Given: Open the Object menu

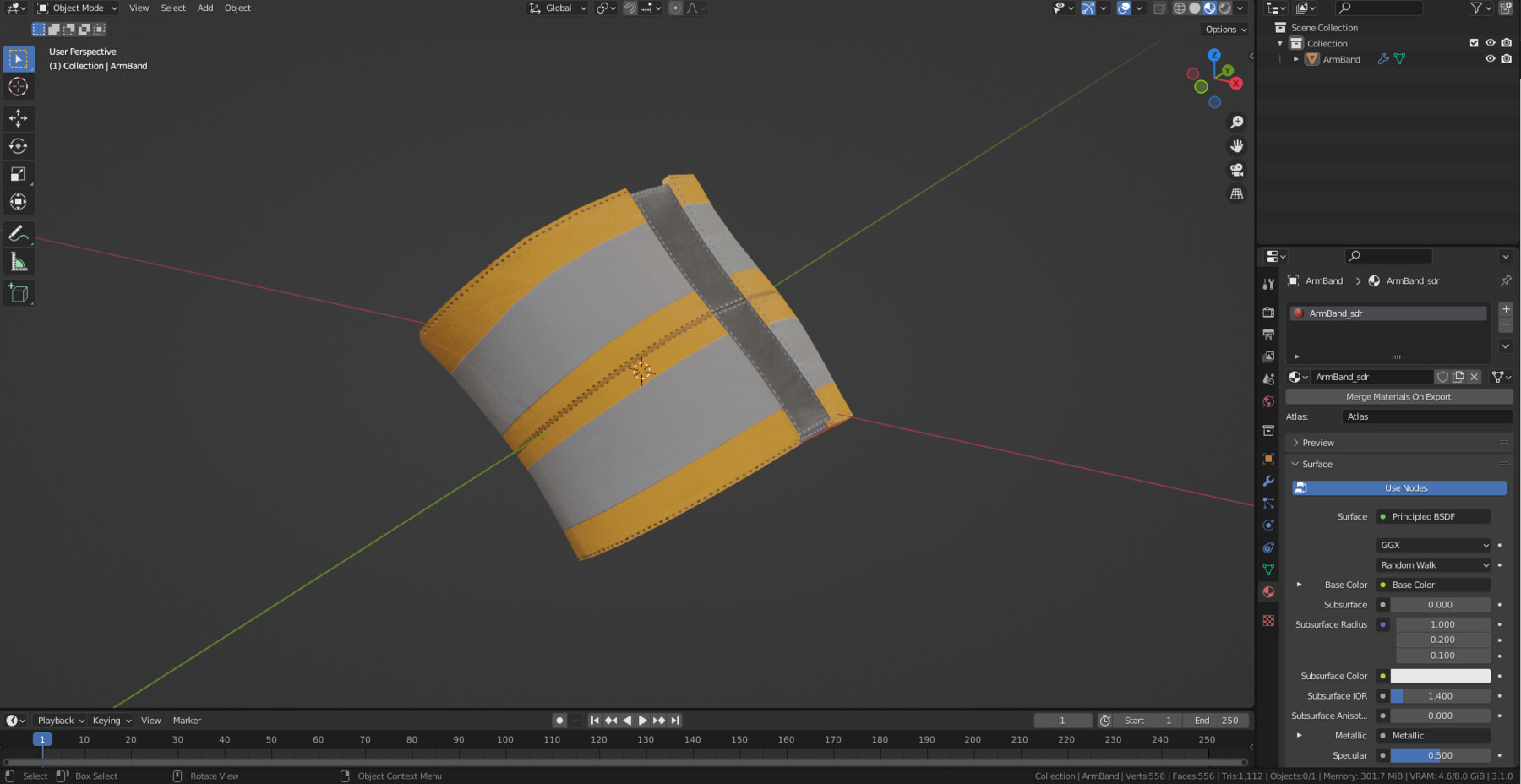Looking at the screenshot, I should coord(237,8).
